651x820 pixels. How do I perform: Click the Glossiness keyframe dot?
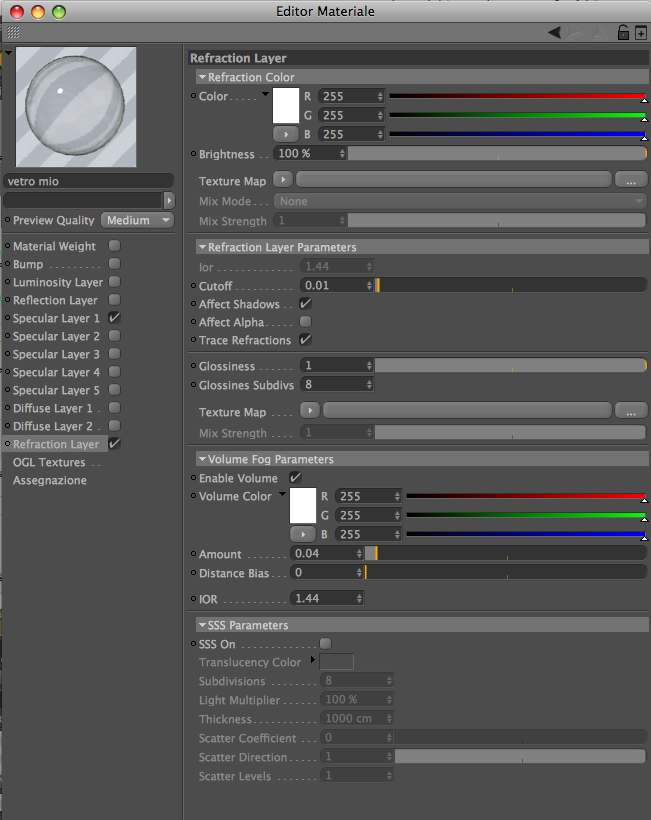tap(193, 366)
